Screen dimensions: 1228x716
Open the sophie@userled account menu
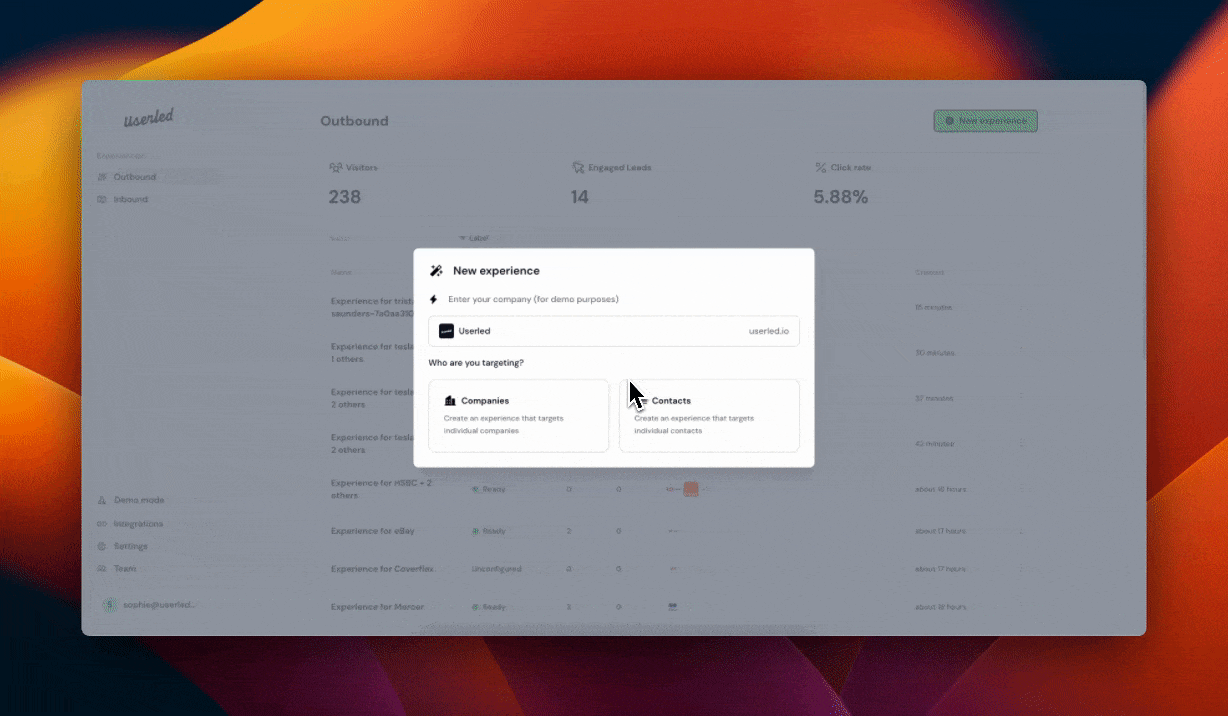tap(150, 605)
